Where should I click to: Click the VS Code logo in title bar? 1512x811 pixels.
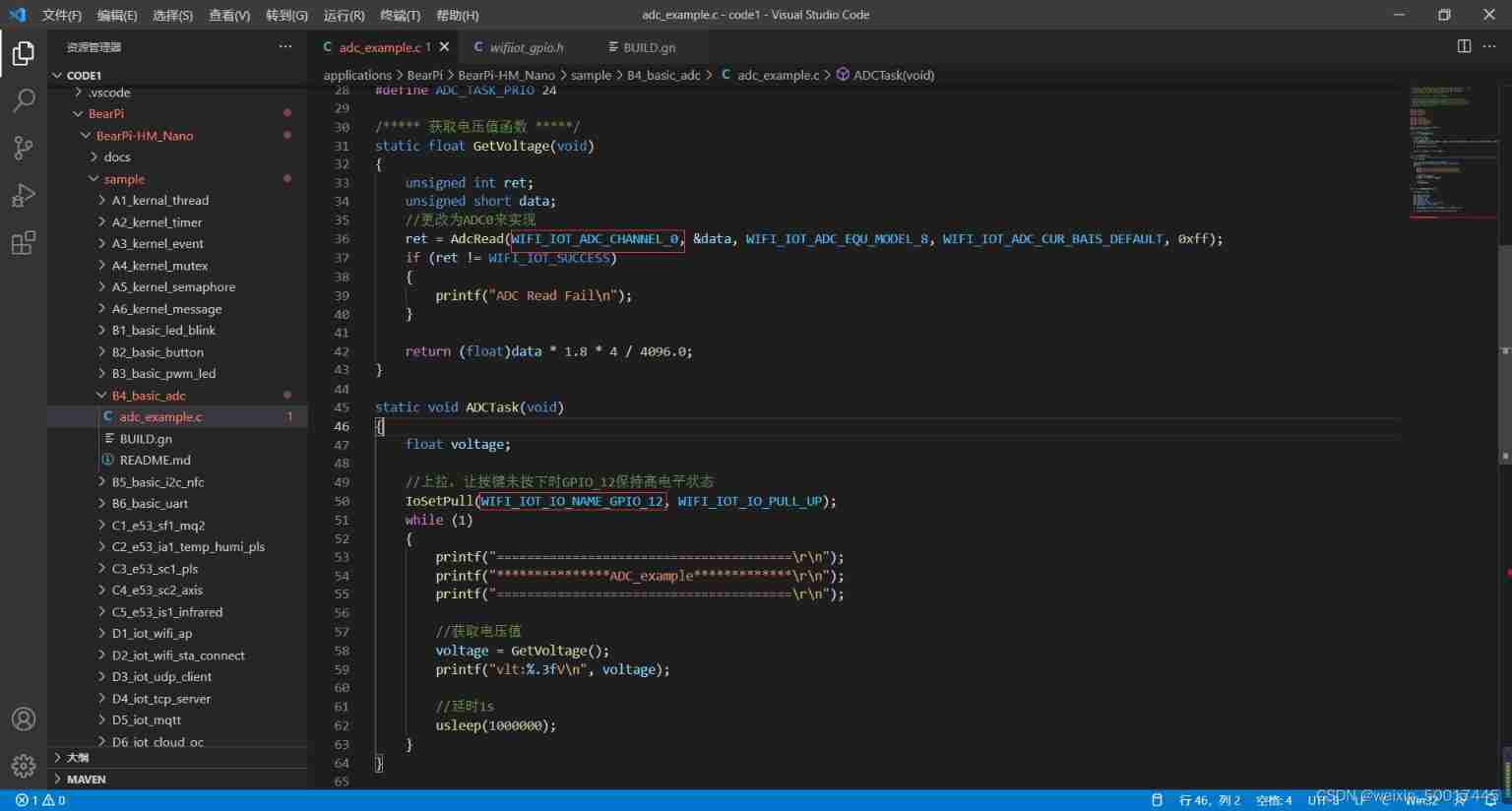17,15
